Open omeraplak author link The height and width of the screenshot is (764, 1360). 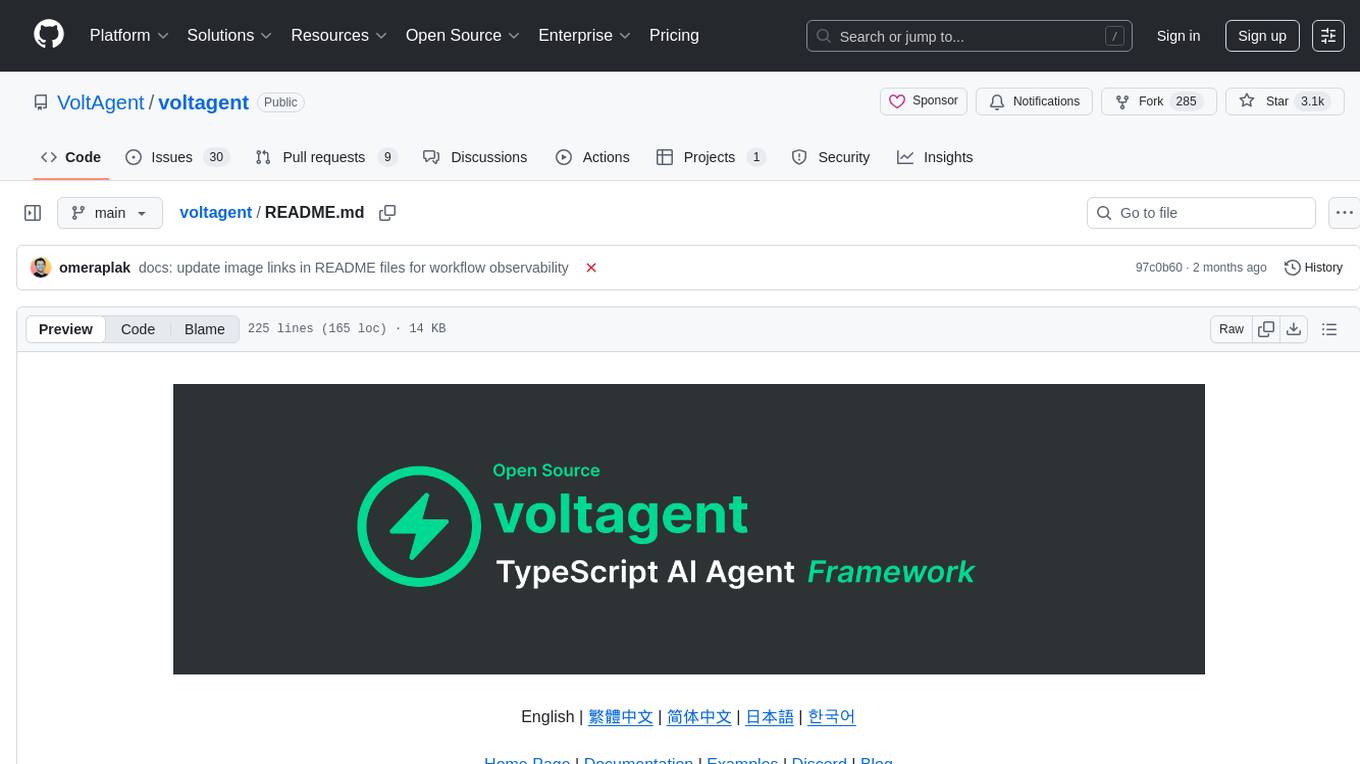pos(95,268)
